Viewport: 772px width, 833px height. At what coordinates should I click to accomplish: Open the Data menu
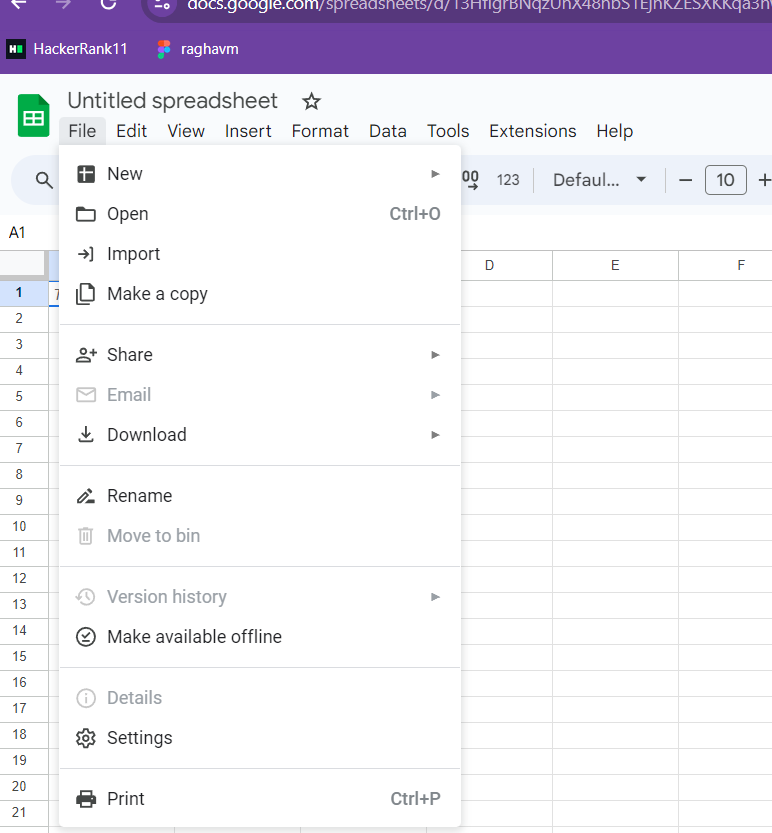[x=388, y=131]
